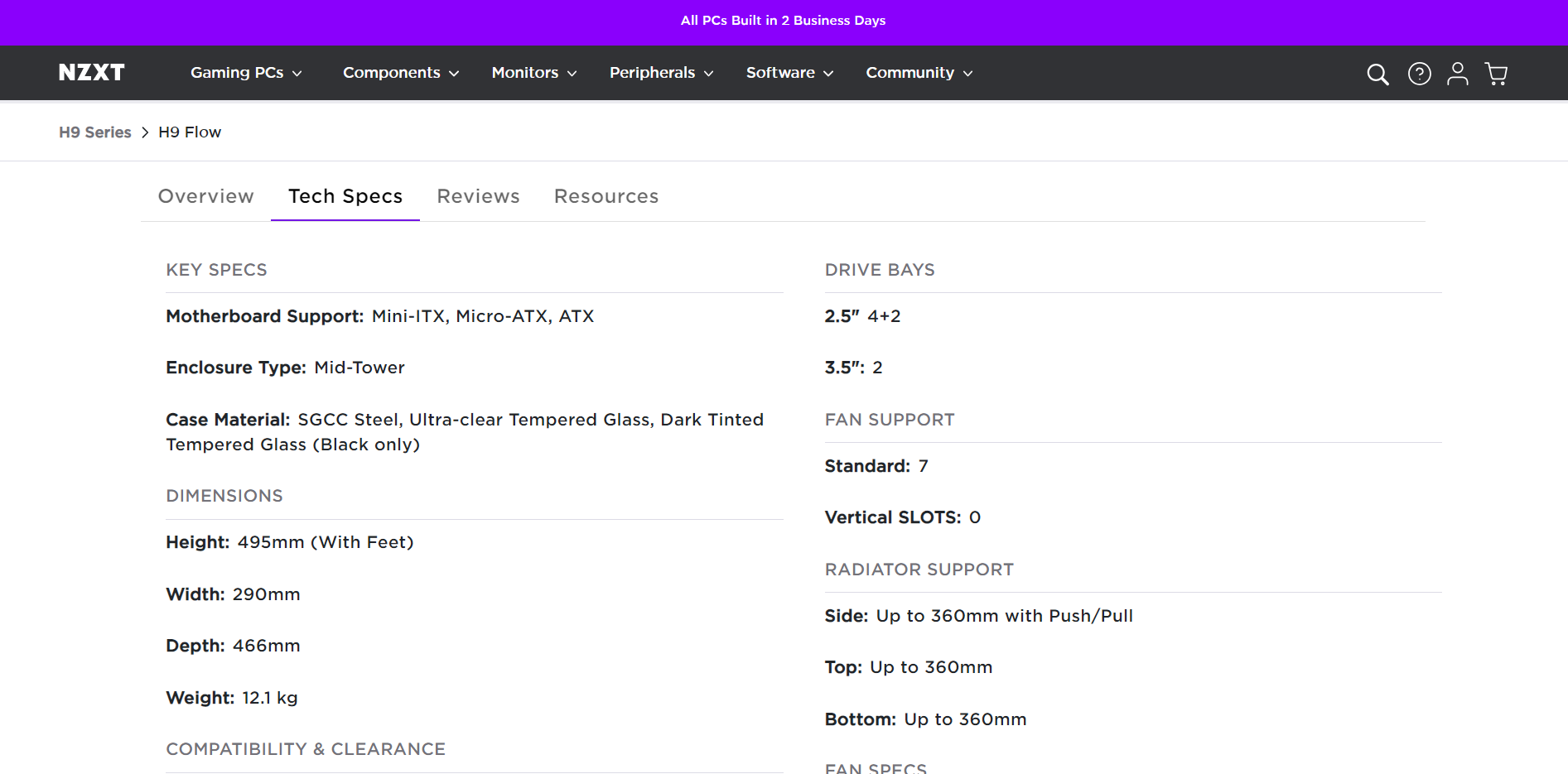
Task: Select the Tech Specs tab
Action: (x=345, y=196)
